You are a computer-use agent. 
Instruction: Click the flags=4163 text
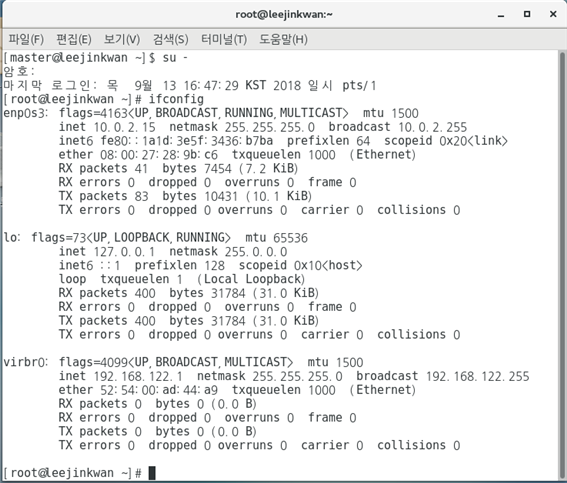coord(93,113)
